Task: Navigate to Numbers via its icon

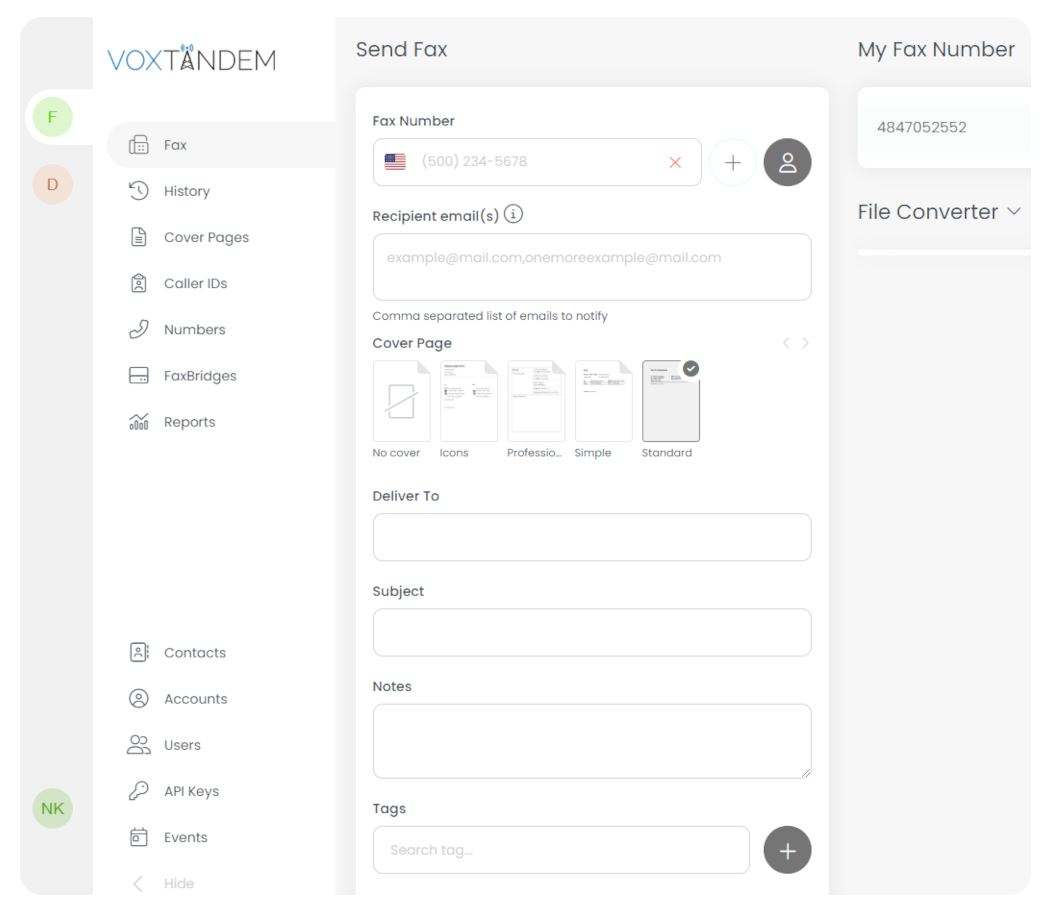Action: 139,329
